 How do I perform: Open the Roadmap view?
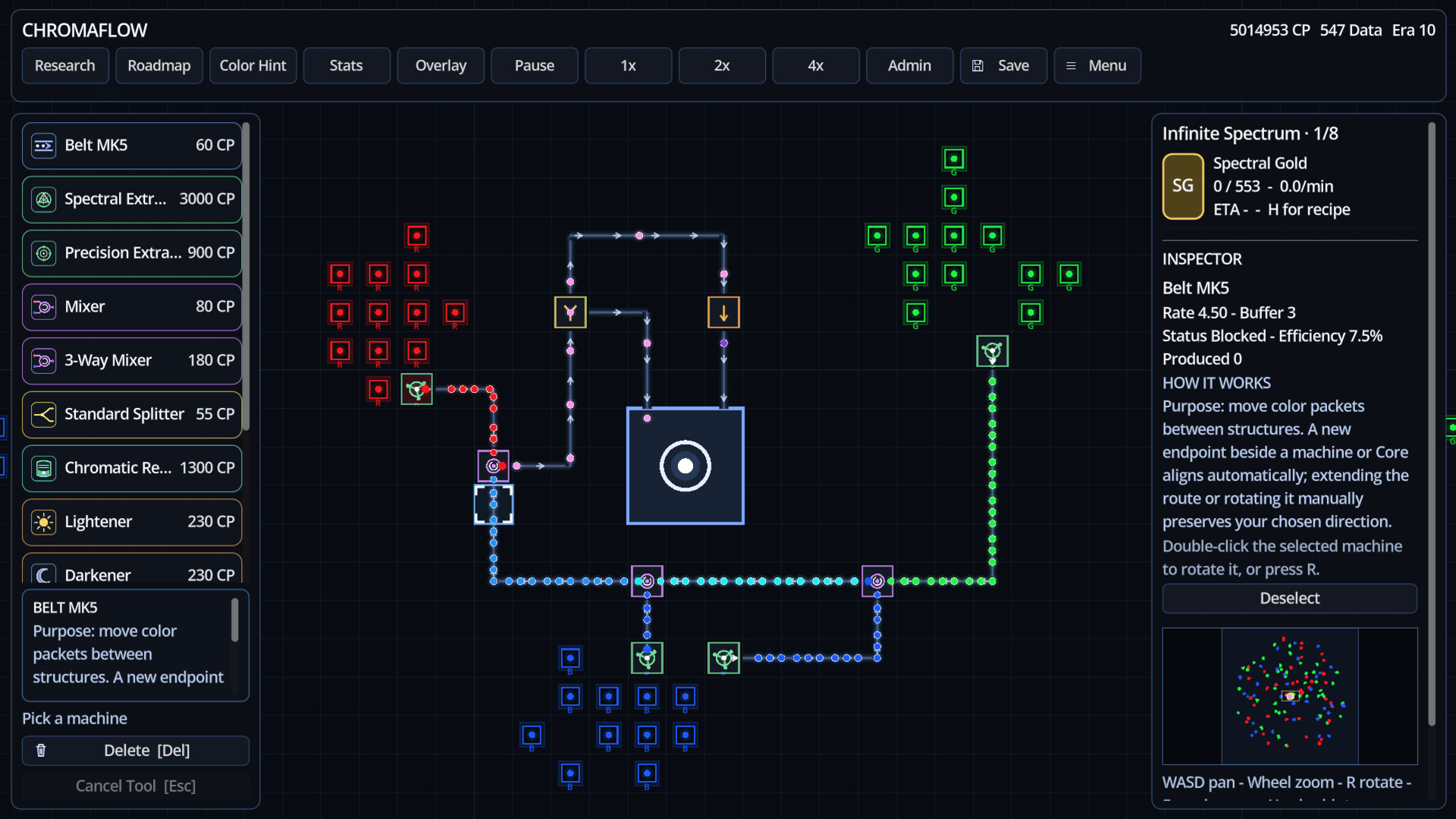point(159,66)
